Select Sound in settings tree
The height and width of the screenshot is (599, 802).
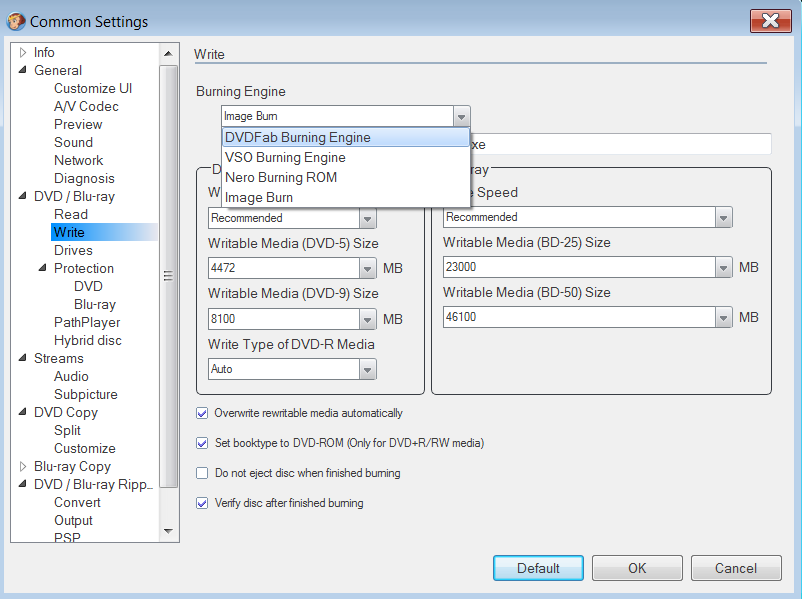74,142
